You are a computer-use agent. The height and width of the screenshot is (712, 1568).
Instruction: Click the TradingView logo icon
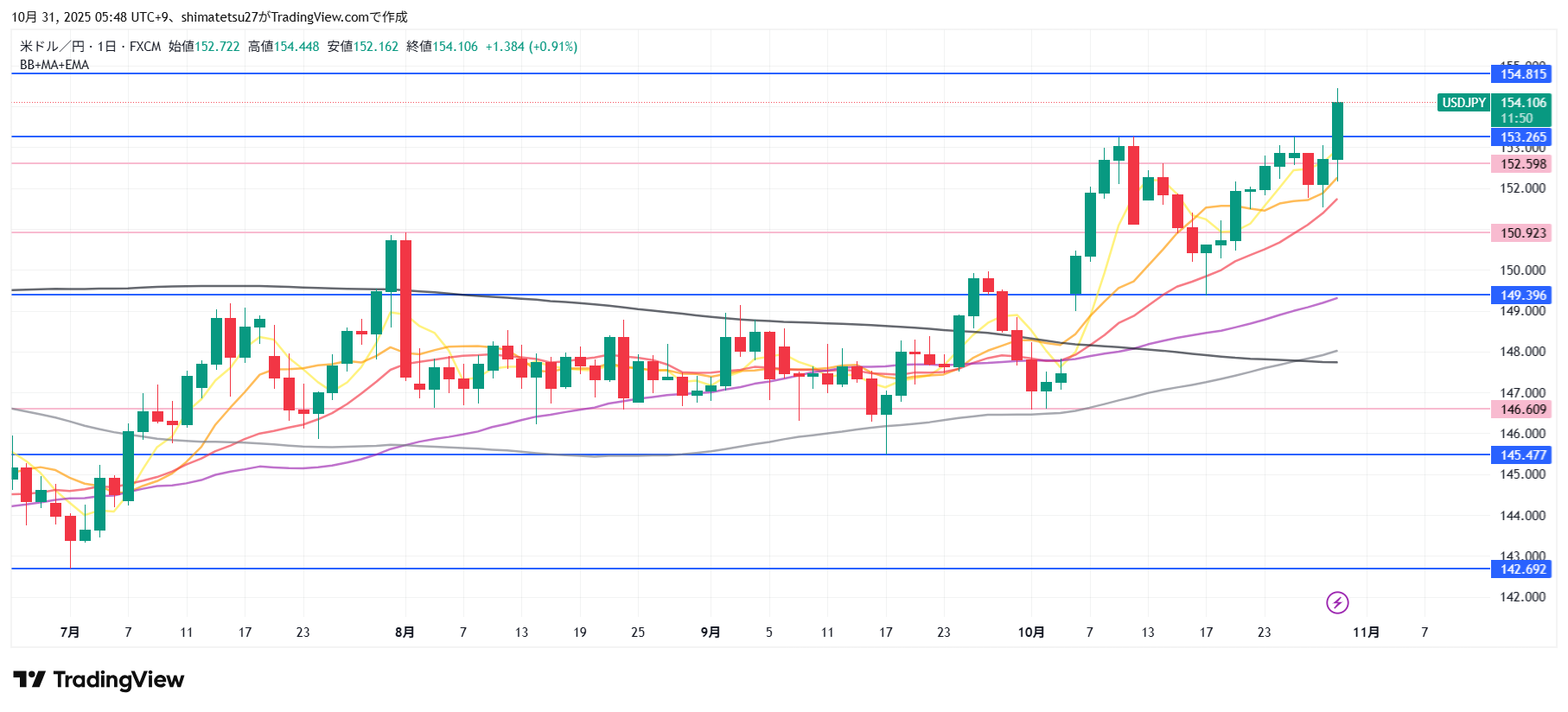tap(29, 680)
